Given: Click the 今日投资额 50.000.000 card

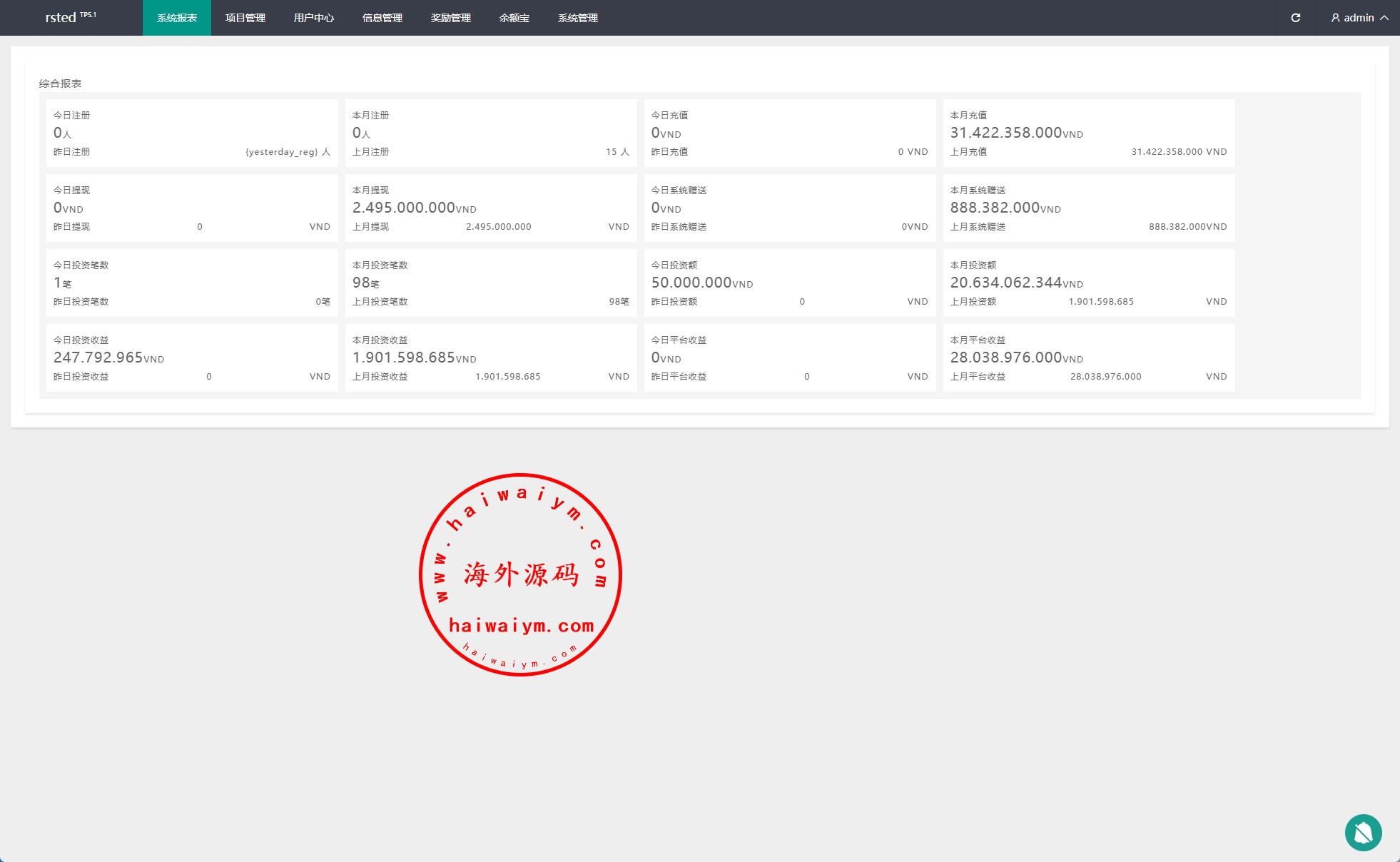Looking at the screenshot, I should (x=789, y=283).
